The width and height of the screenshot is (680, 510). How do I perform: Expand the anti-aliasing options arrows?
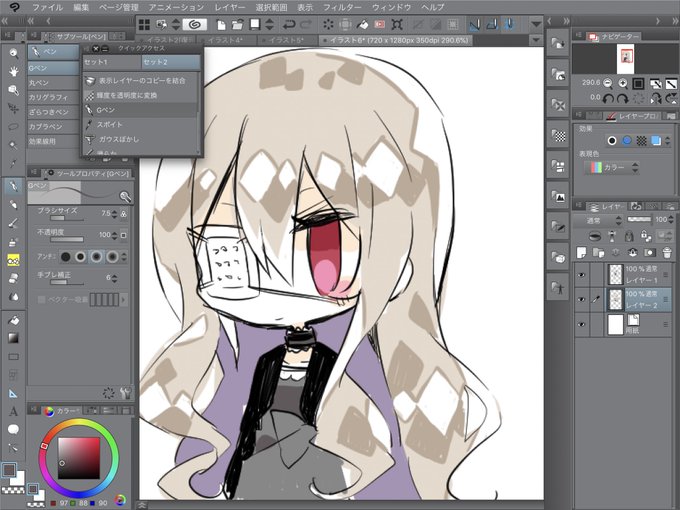pos(124,257)
